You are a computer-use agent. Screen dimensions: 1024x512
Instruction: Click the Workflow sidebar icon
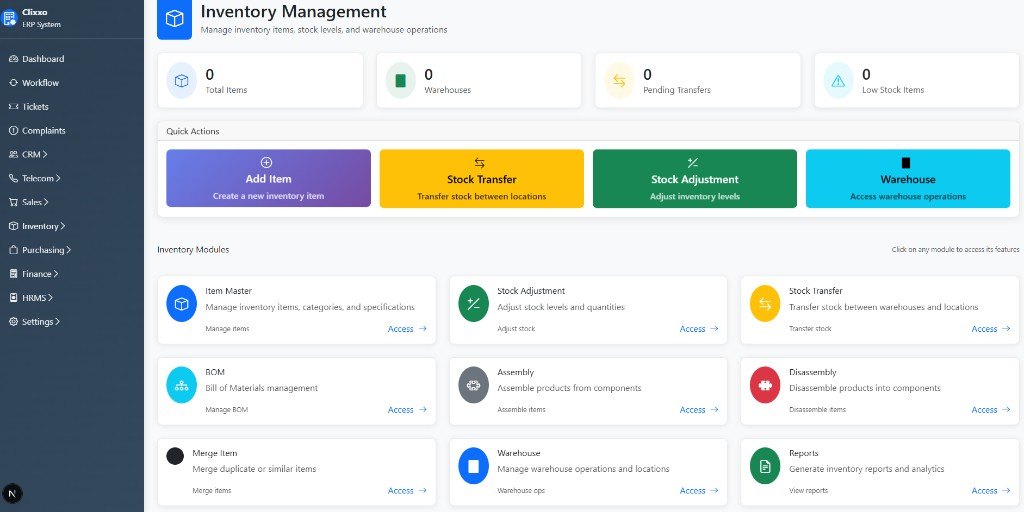(13, 83)
